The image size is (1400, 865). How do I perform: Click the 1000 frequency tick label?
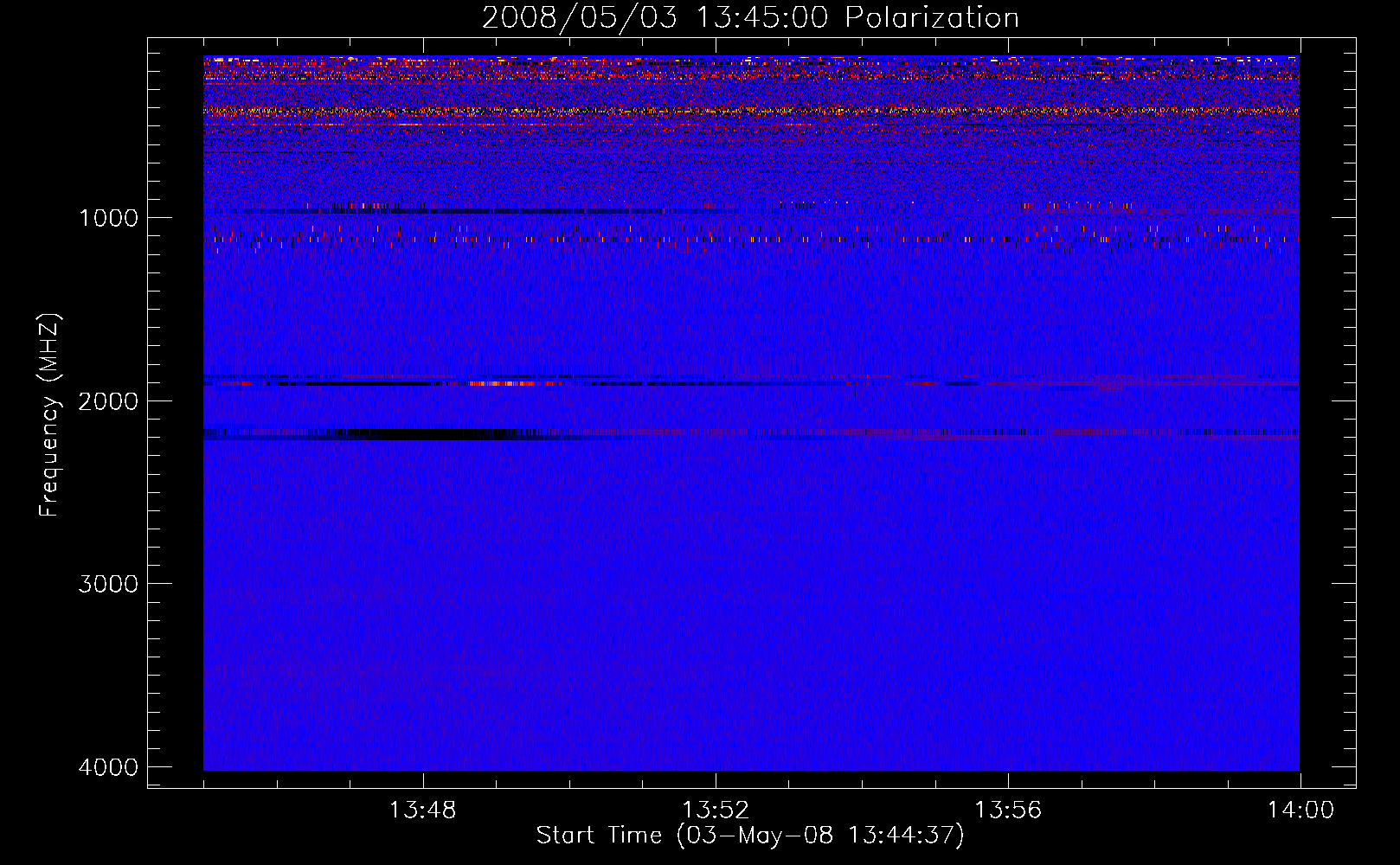108,217
